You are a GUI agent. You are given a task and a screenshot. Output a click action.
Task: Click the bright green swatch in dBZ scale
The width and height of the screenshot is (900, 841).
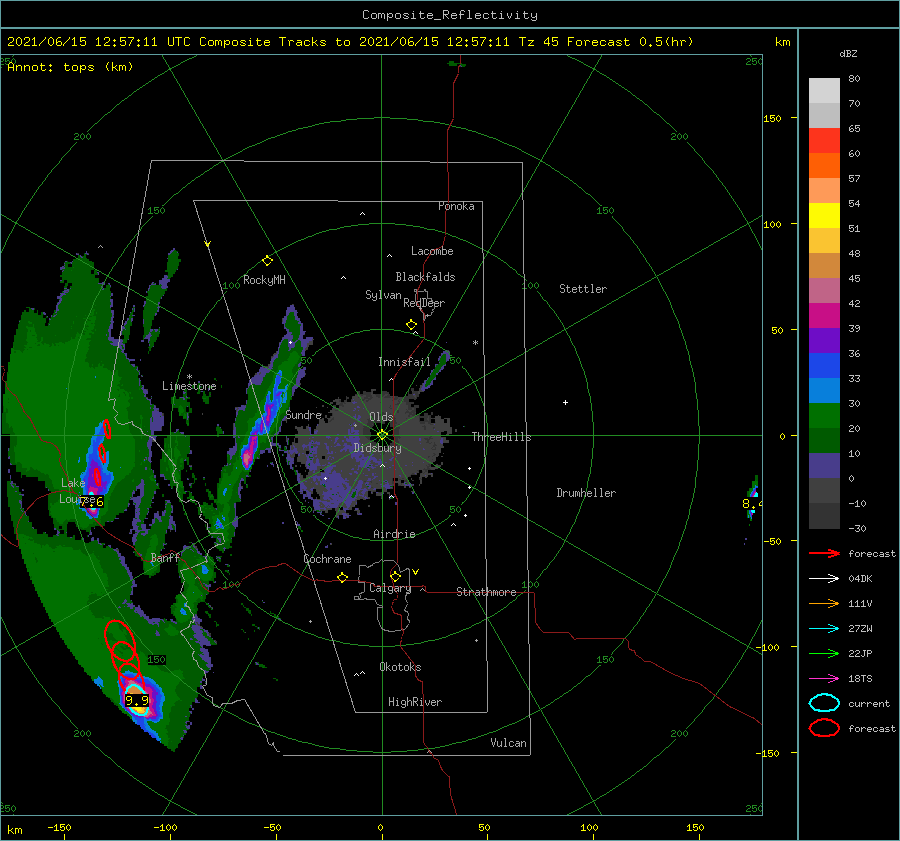(824, 416)
